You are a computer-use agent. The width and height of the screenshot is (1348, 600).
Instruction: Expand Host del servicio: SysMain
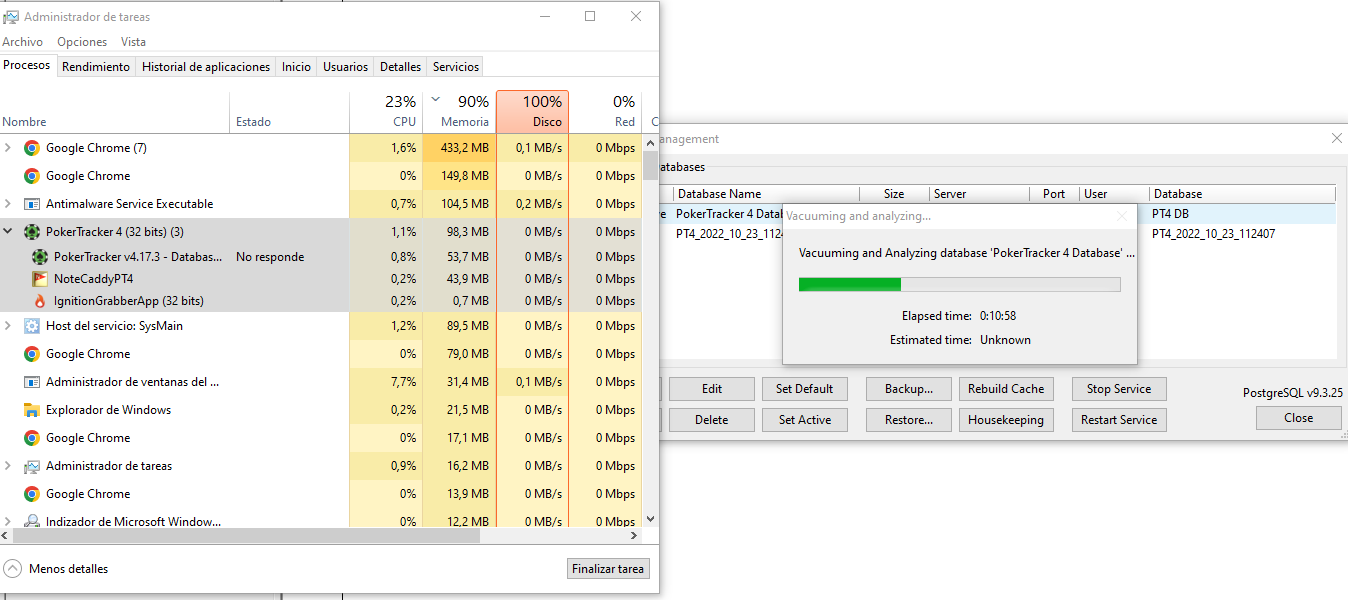coord(9,326)
